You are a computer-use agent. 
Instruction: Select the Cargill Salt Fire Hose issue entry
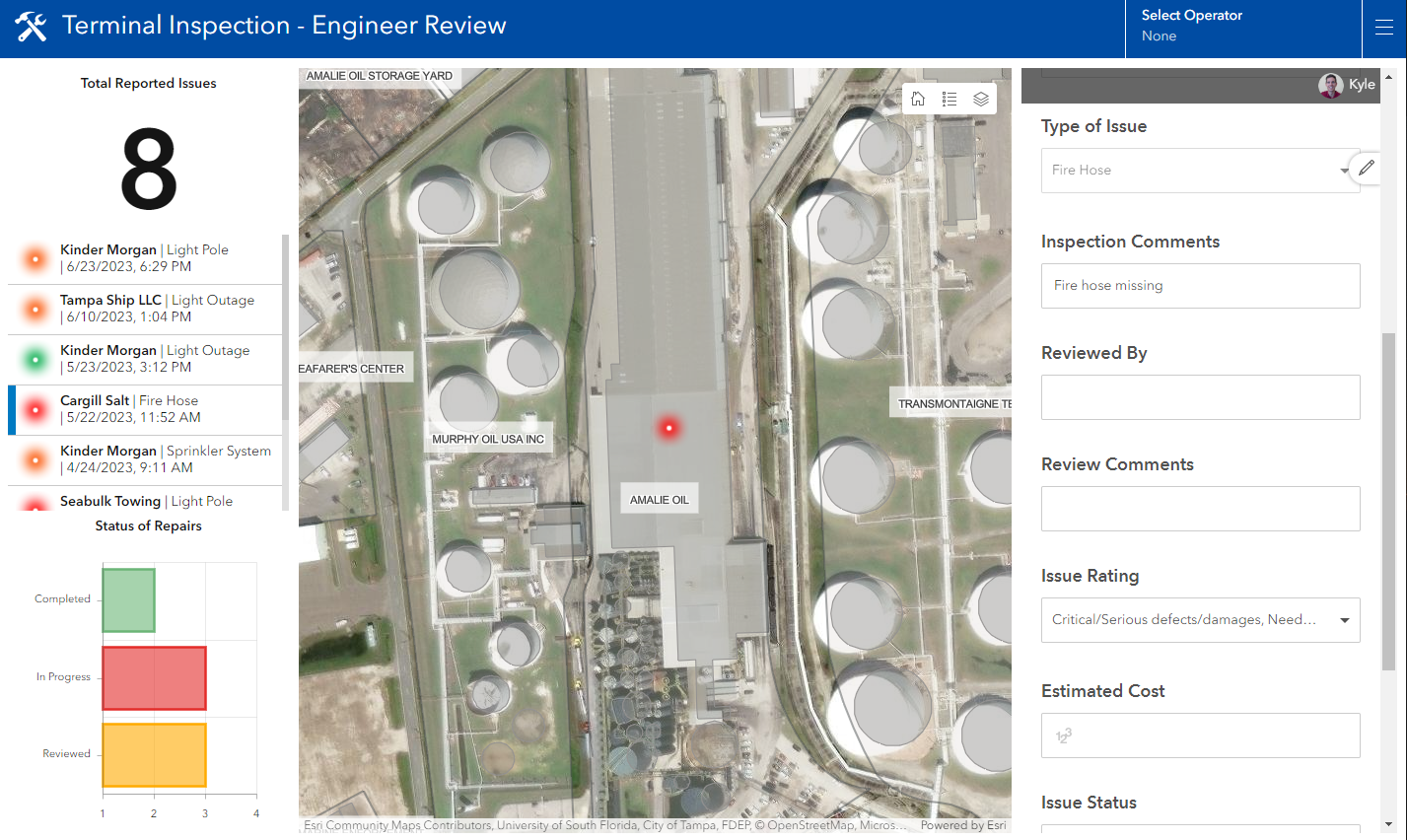click(148, 408)
